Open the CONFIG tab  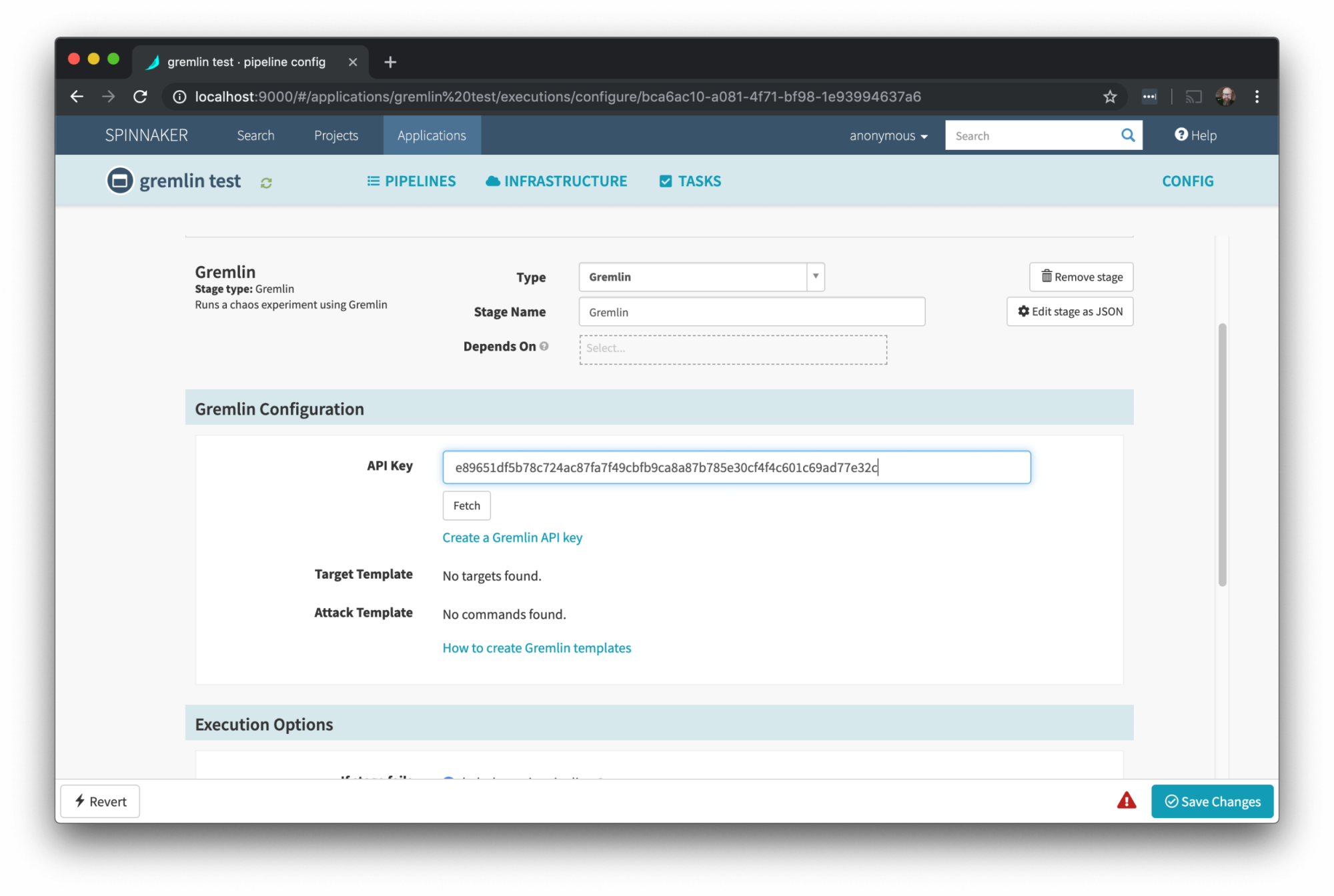[x=1187, y=181]
